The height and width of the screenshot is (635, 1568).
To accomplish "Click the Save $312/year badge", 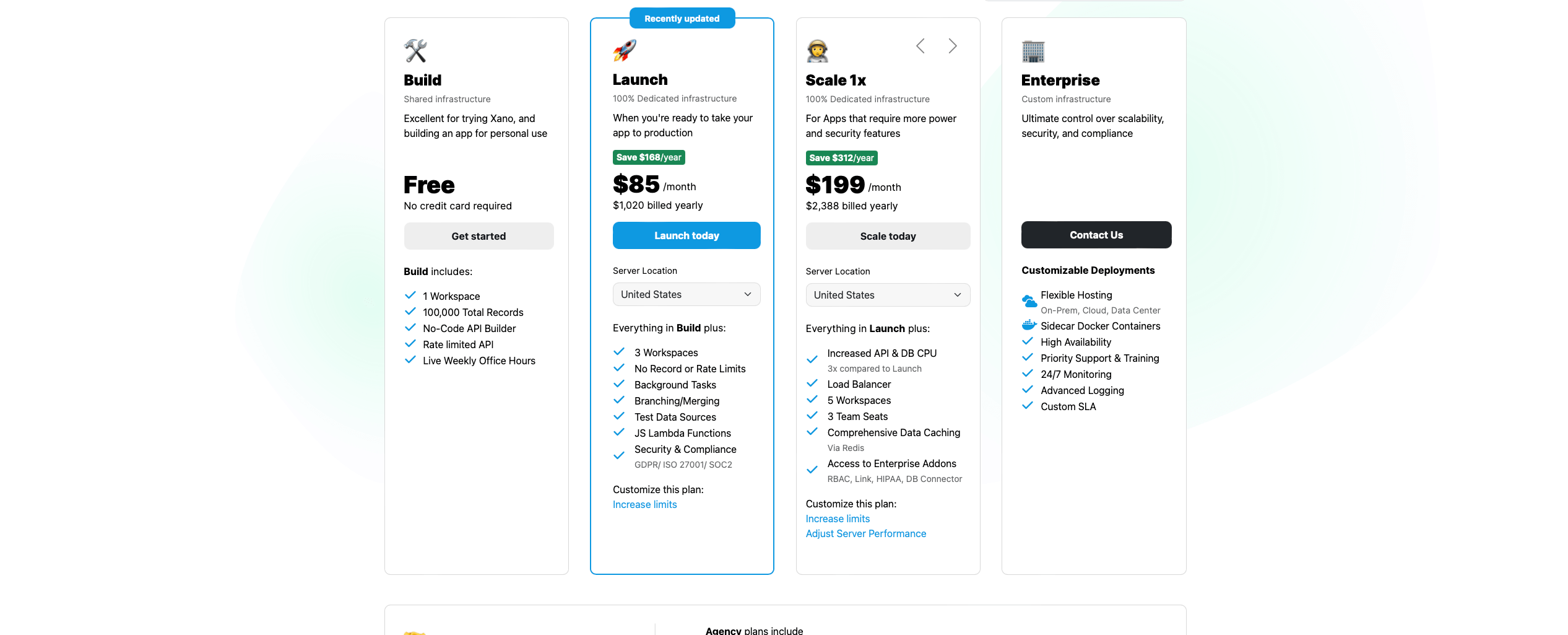I will click(841, 158).
